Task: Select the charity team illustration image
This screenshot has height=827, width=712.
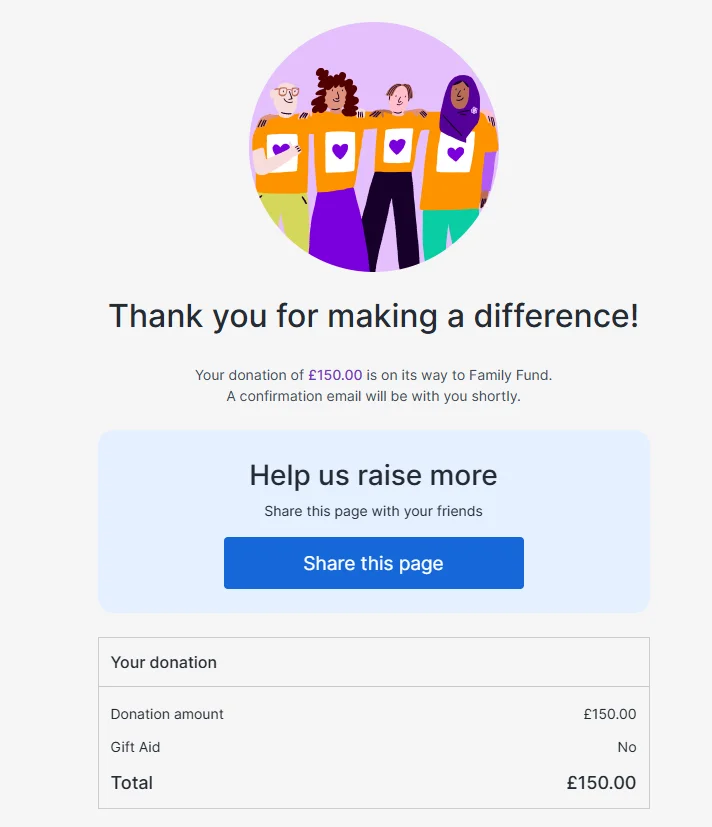Action: tap(373, 148)
